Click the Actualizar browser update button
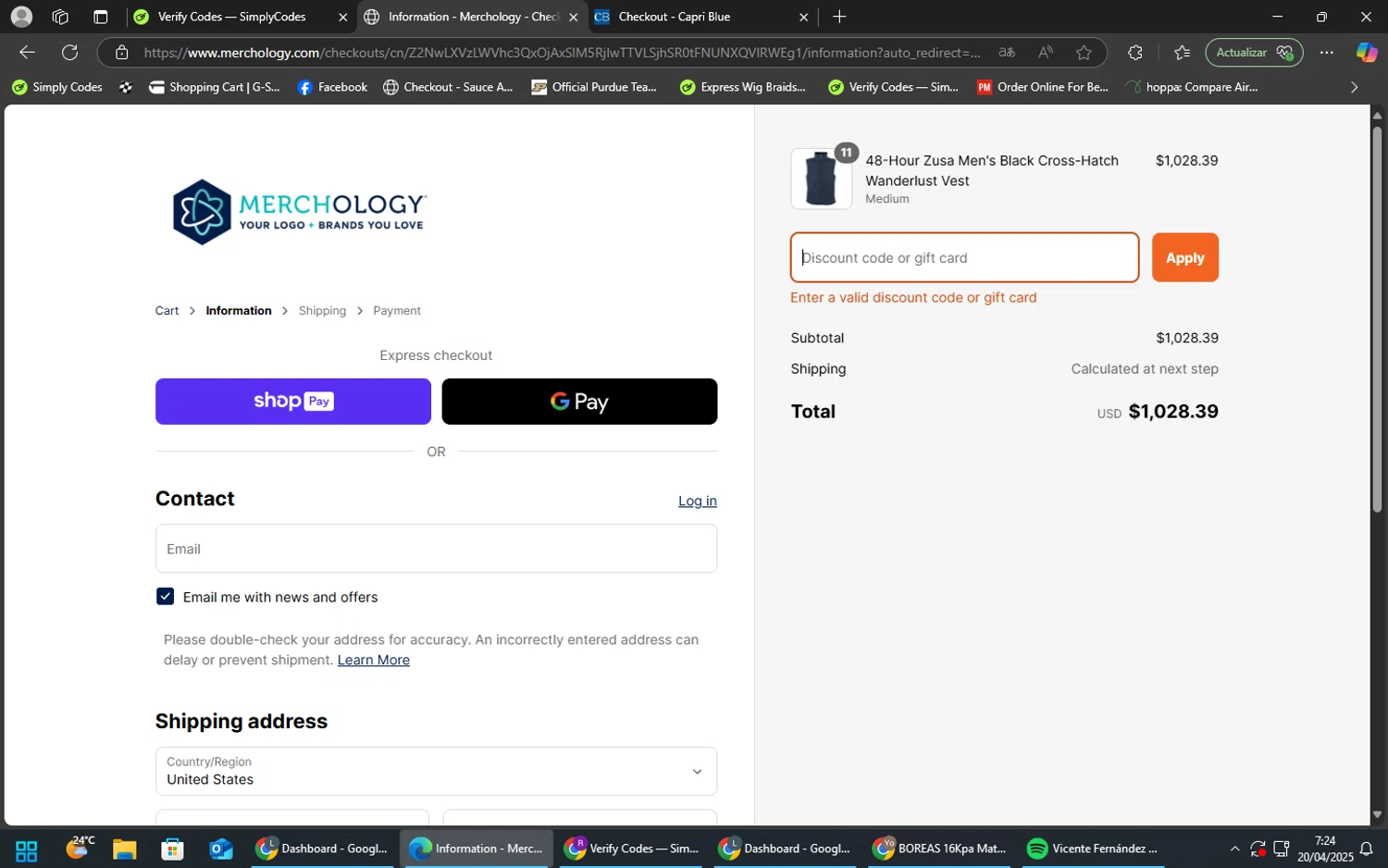 click(1254, 53)
